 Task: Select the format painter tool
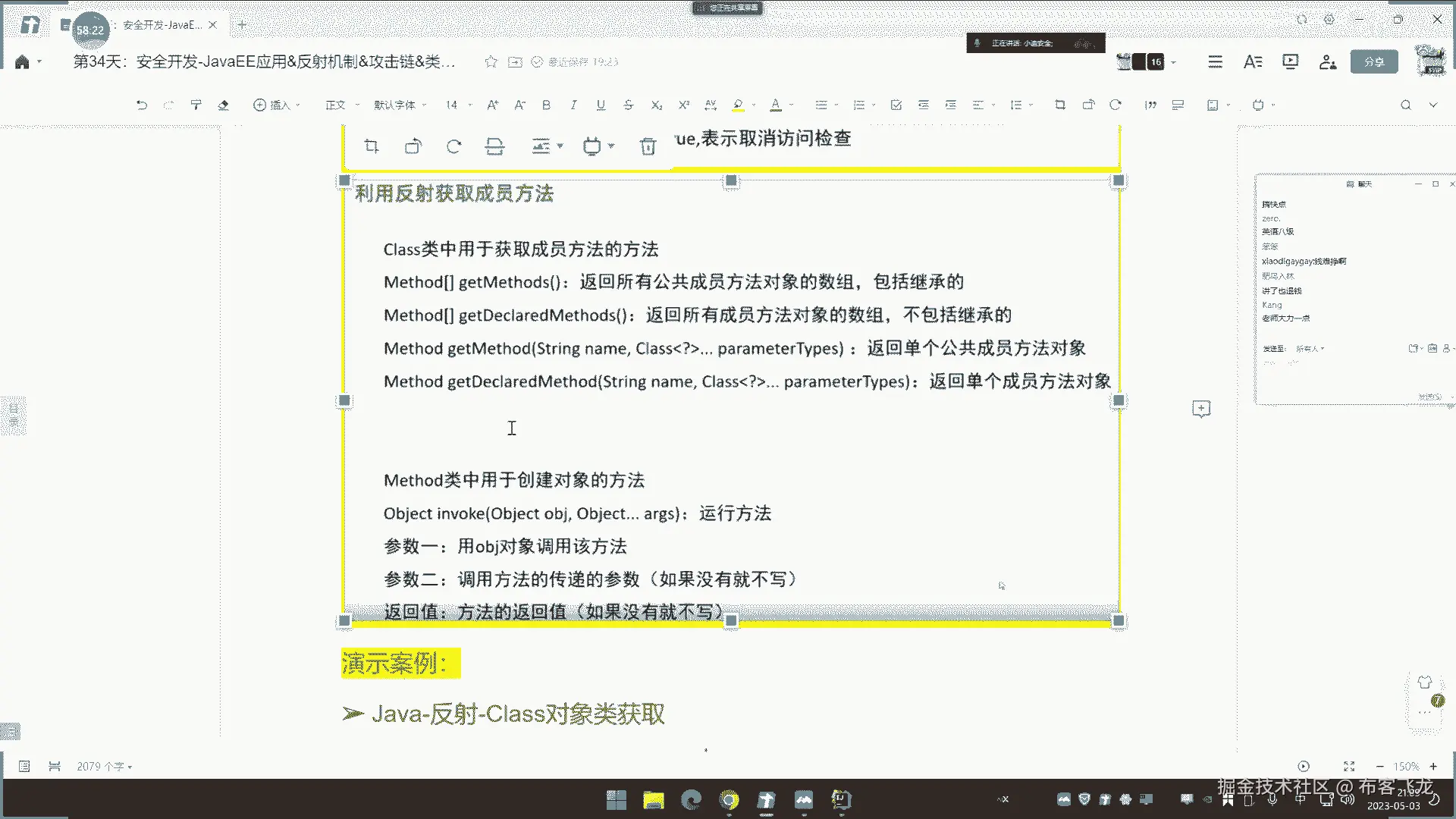pyautogui.click(x=196, y=105)
